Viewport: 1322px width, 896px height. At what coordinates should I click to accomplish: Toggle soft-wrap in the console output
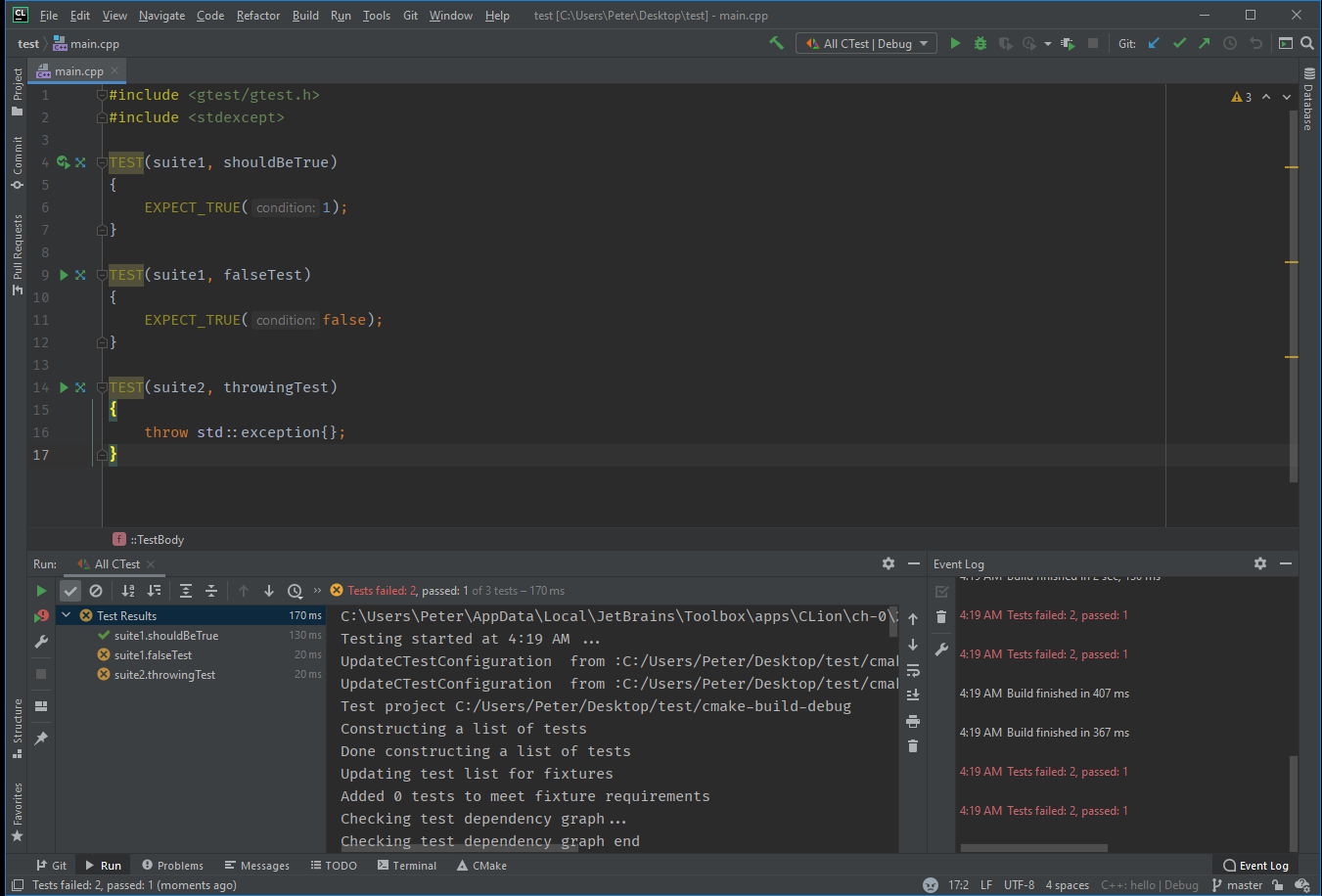(x=913, y=671)
